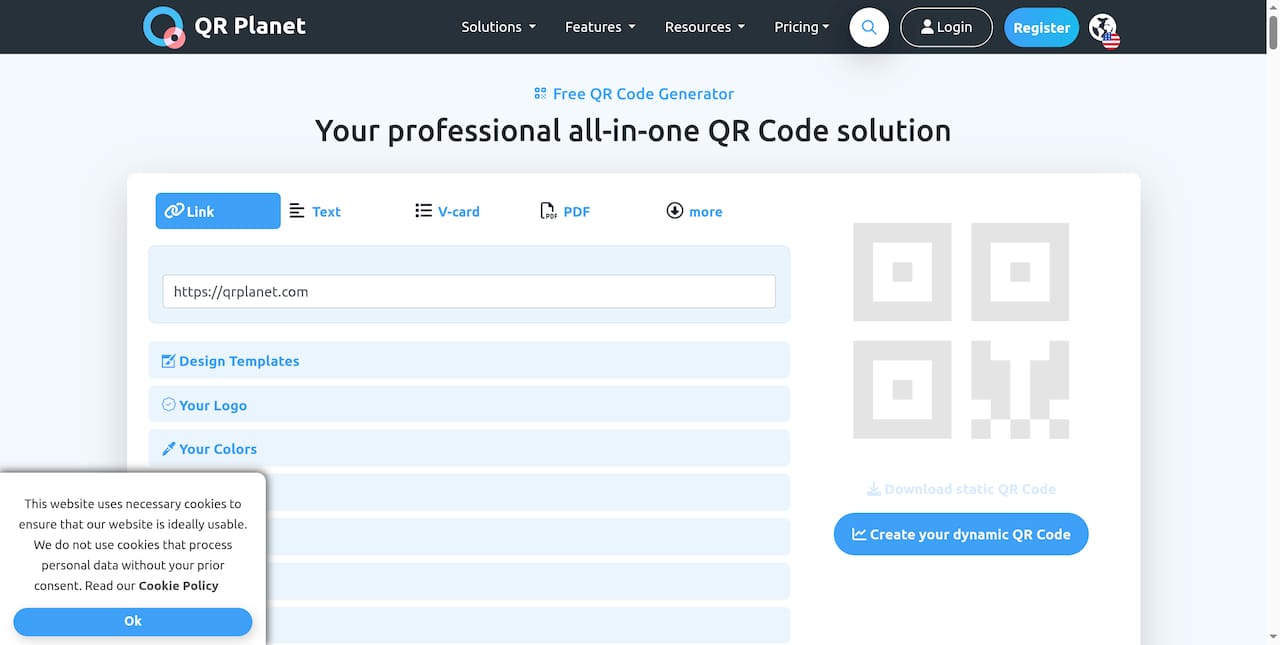Viewport: 1280px width, 645px height.
Task: Click the Free QR Code Generator label
Action: tap(634, 94)
